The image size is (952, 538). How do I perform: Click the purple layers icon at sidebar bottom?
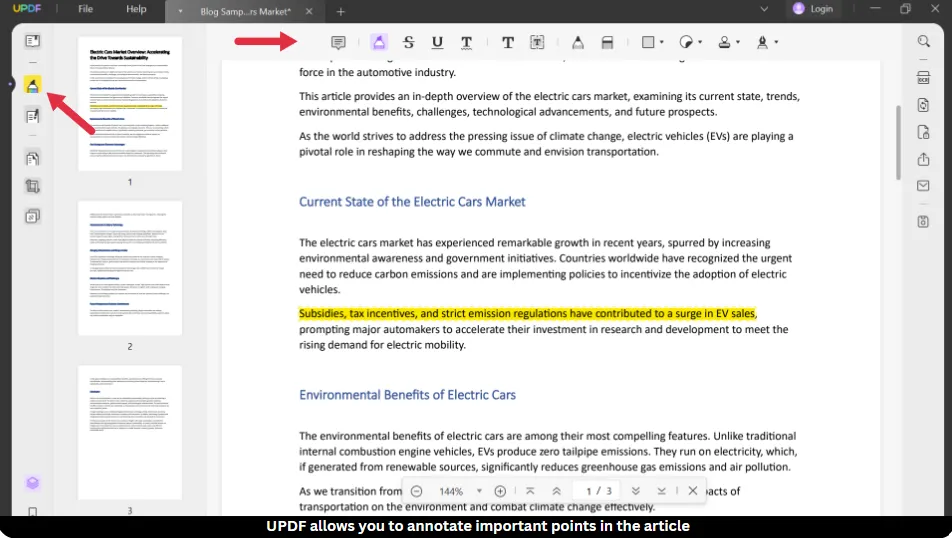32,483
